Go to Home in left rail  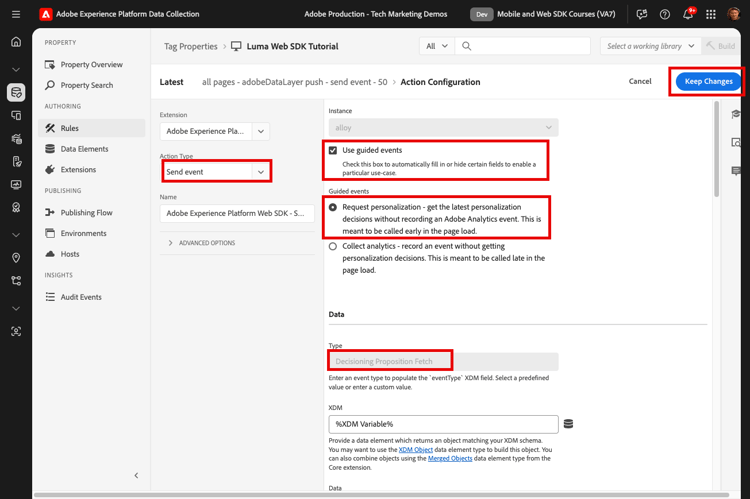coord(16,42)
